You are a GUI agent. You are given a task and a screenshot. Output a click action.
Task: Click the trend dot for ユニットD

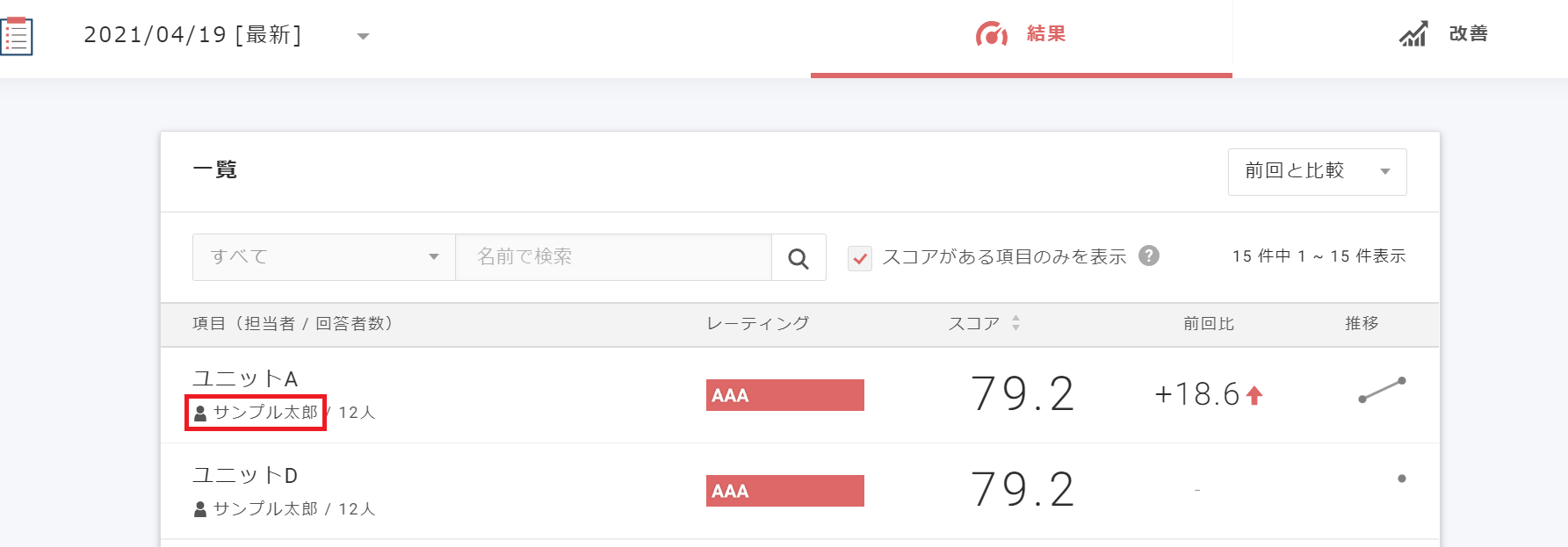(x=1401, y=479)
